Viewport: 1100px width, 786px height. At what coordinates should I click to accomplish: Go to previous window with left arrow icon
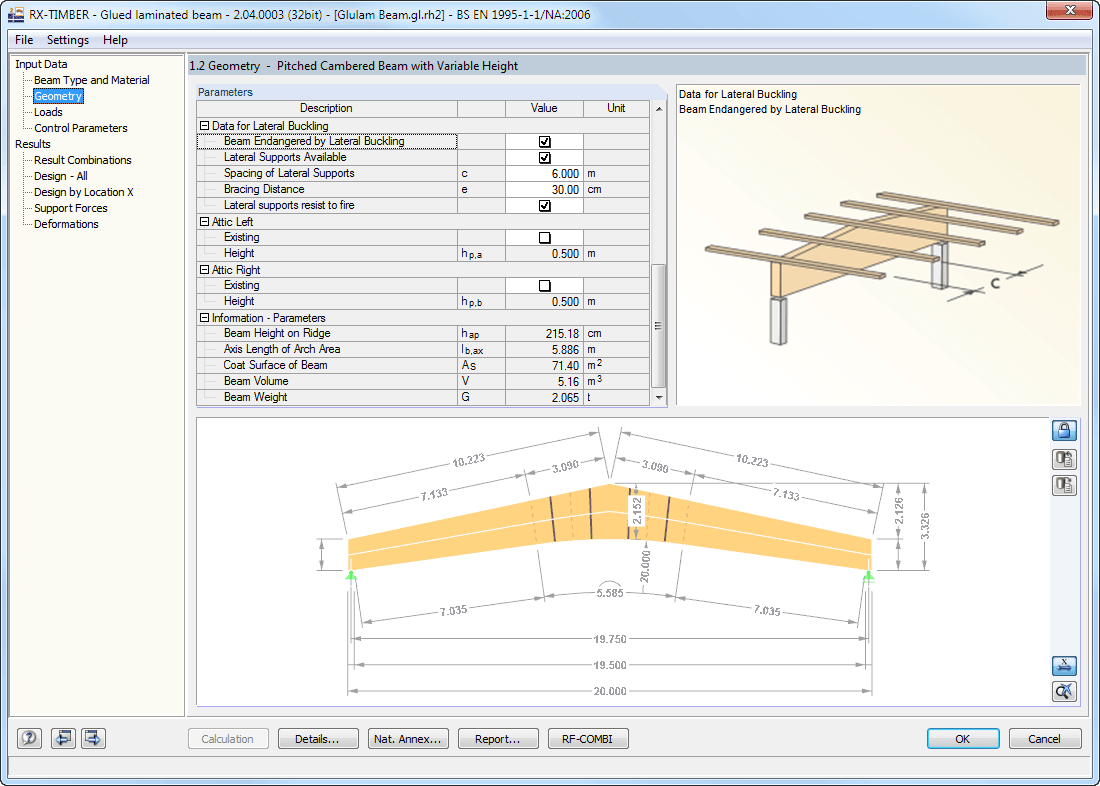tap(64, 738)
